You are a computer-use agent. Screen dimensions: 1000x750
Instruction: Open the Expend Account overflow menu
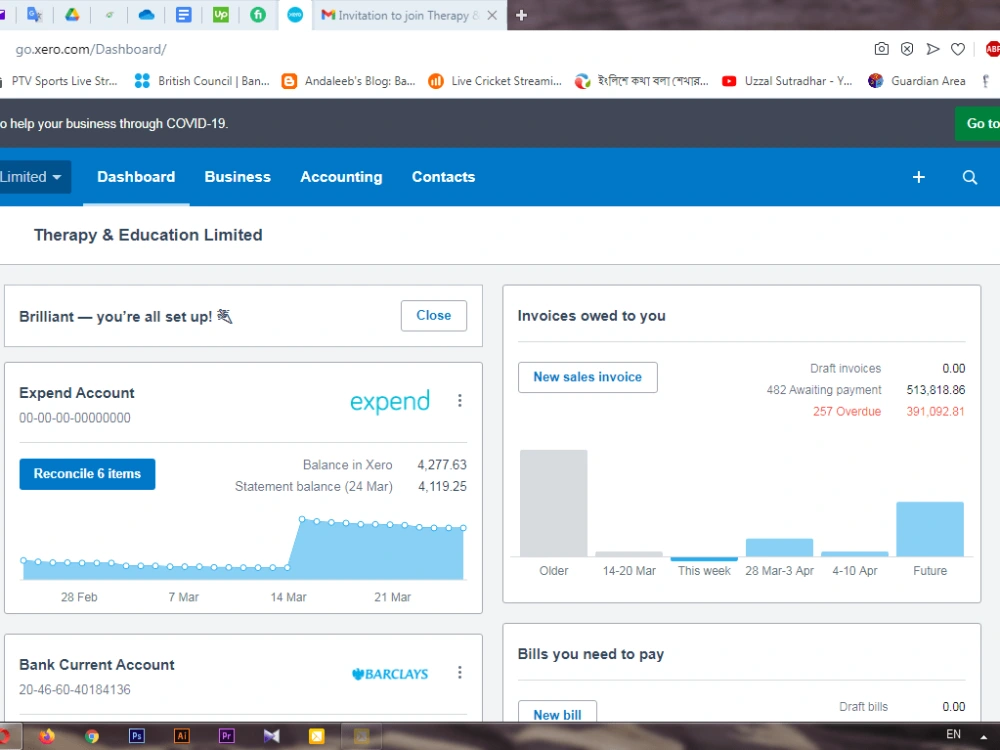click(x=460, y=400)
